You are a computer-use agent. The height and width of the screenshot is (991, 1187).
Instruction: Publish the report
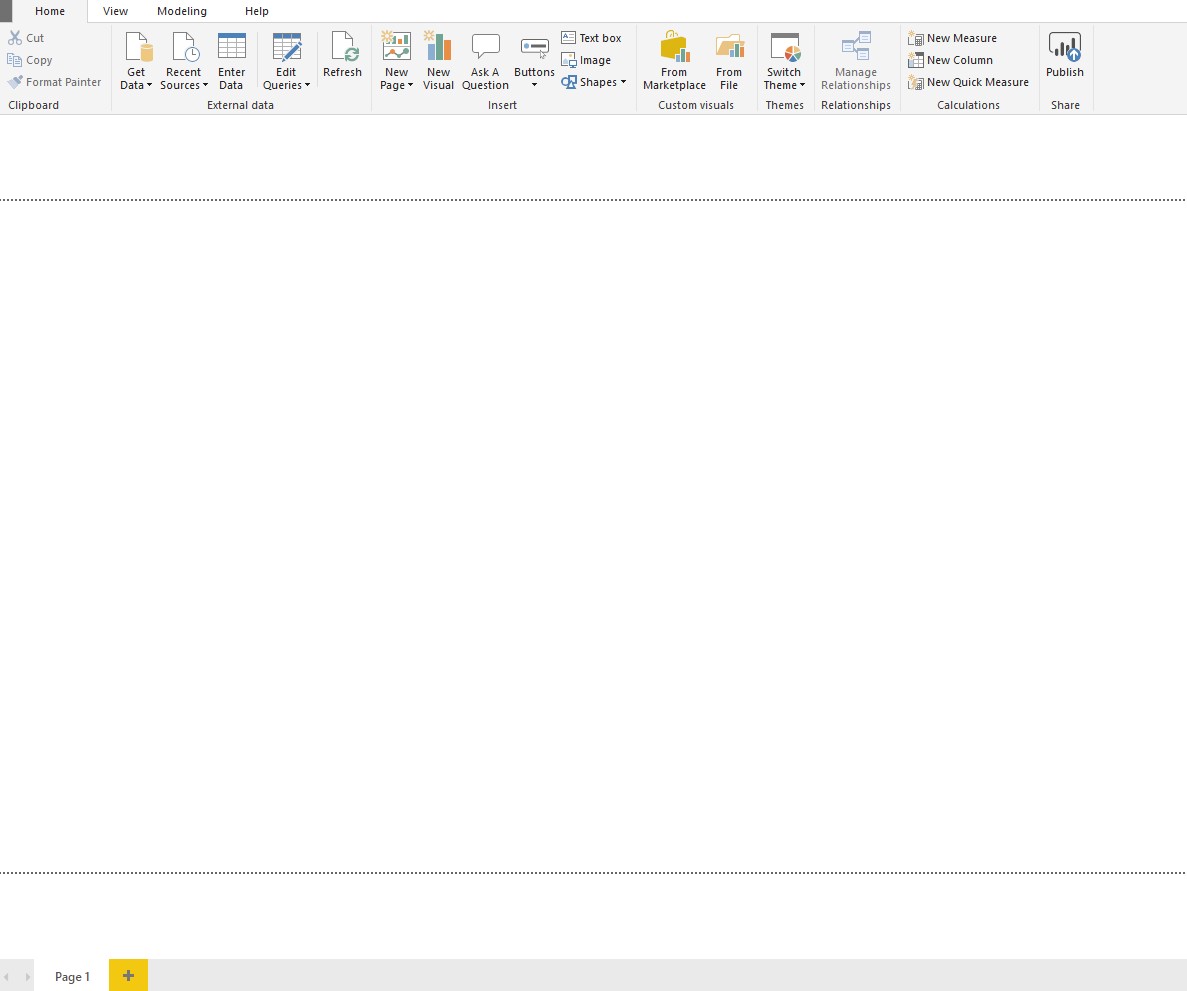pyautogui.click(x=1065, y=55)
